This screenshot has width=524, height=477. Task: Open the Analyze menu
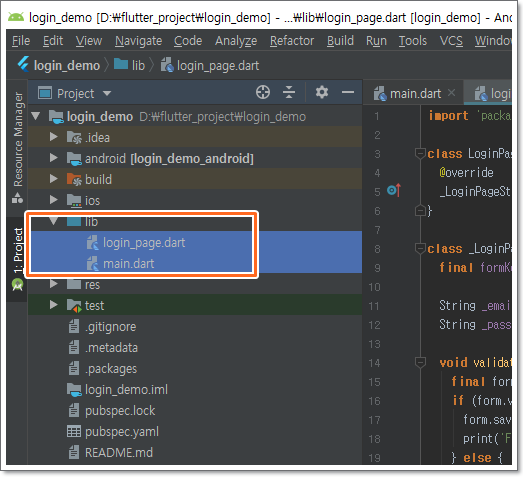coord(236,41)
